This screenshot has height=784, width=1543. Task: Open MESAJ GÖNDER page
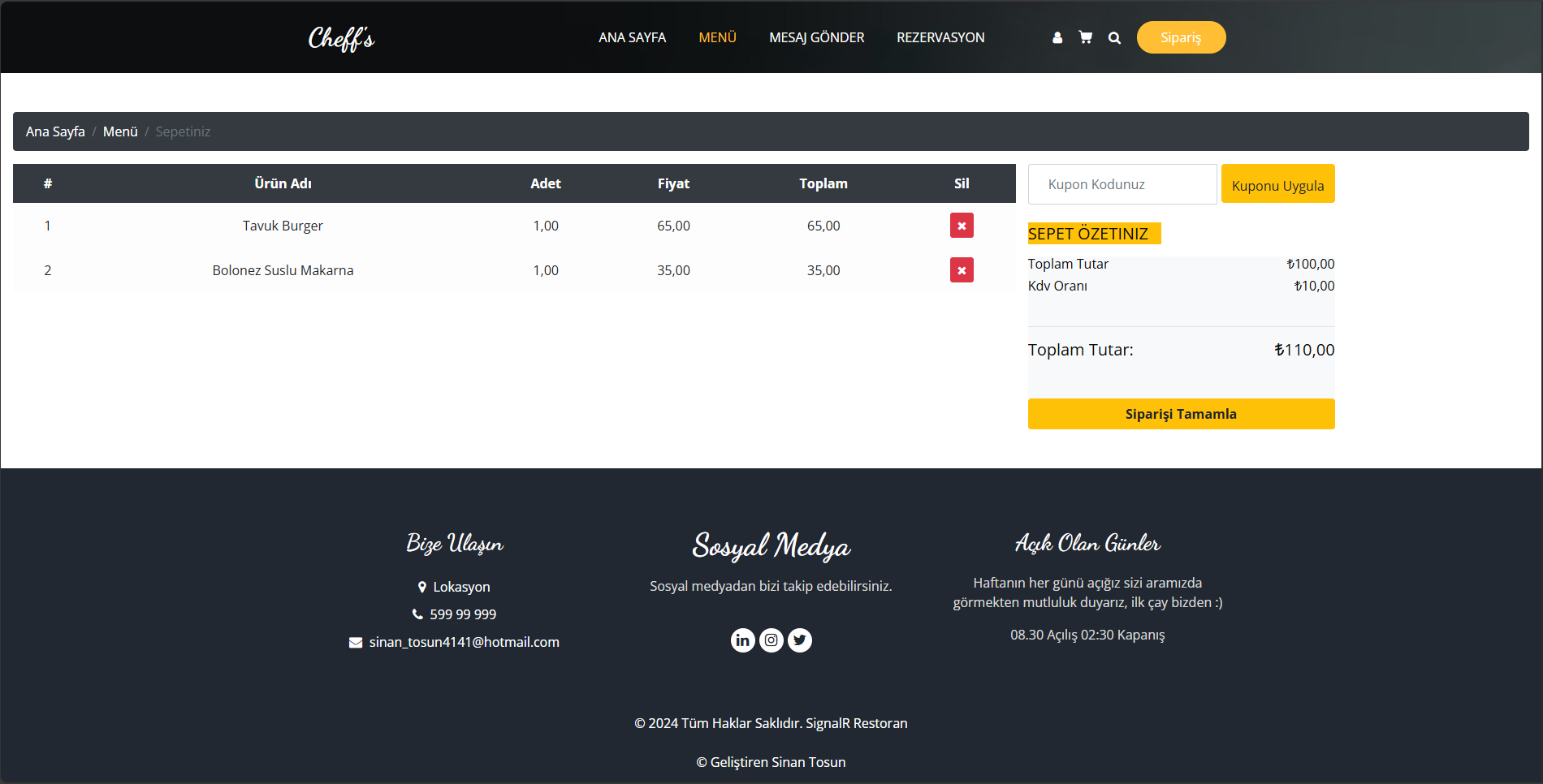click(816, 37)
